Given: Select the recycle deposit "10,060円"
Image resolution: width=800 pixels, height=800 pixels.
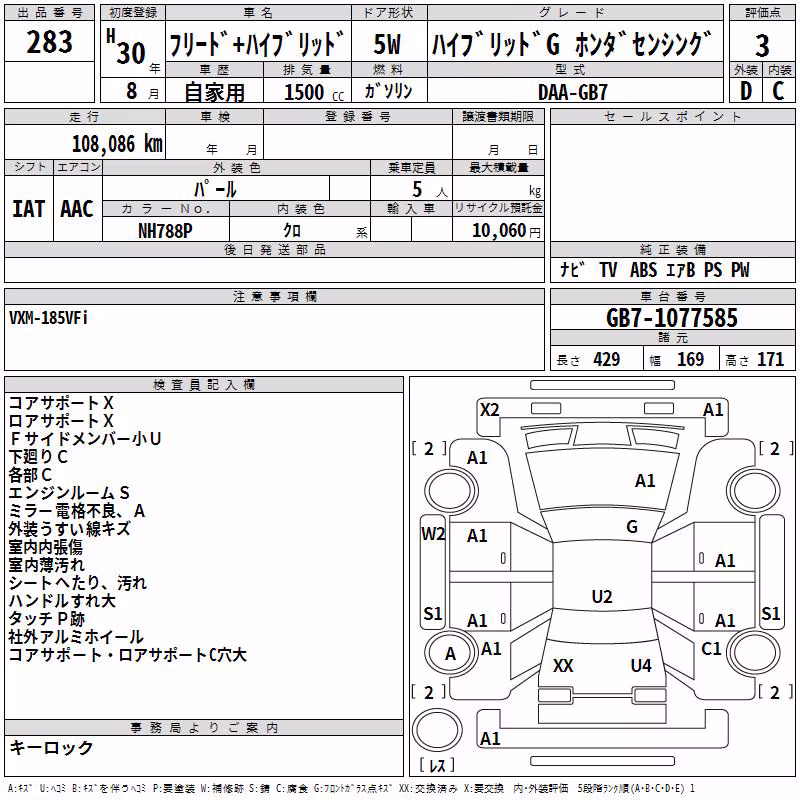Looking at the screenshot, I should tap(506, 231).
